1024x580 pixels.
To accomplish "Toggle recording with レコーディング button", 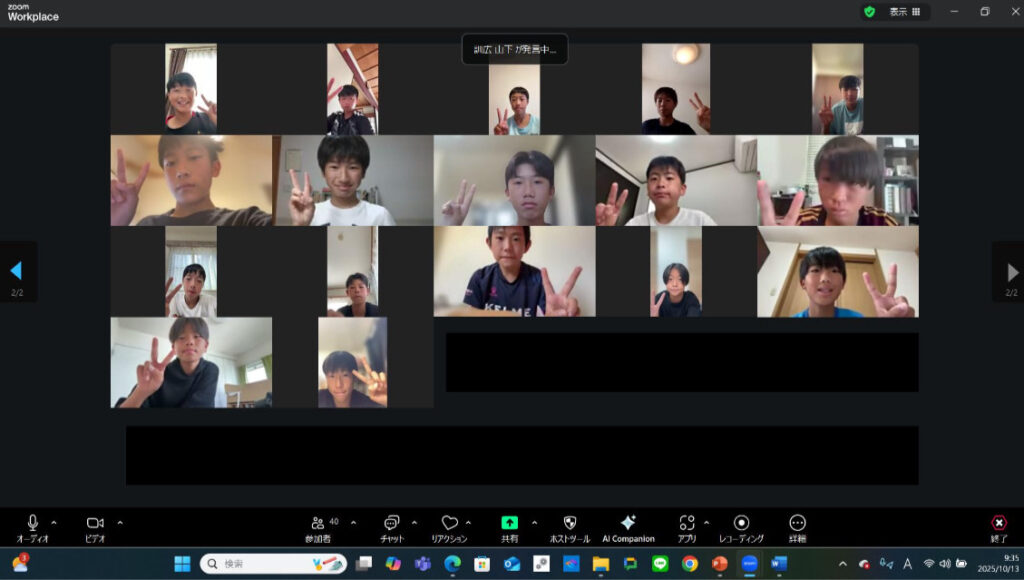I will point(741,523).
